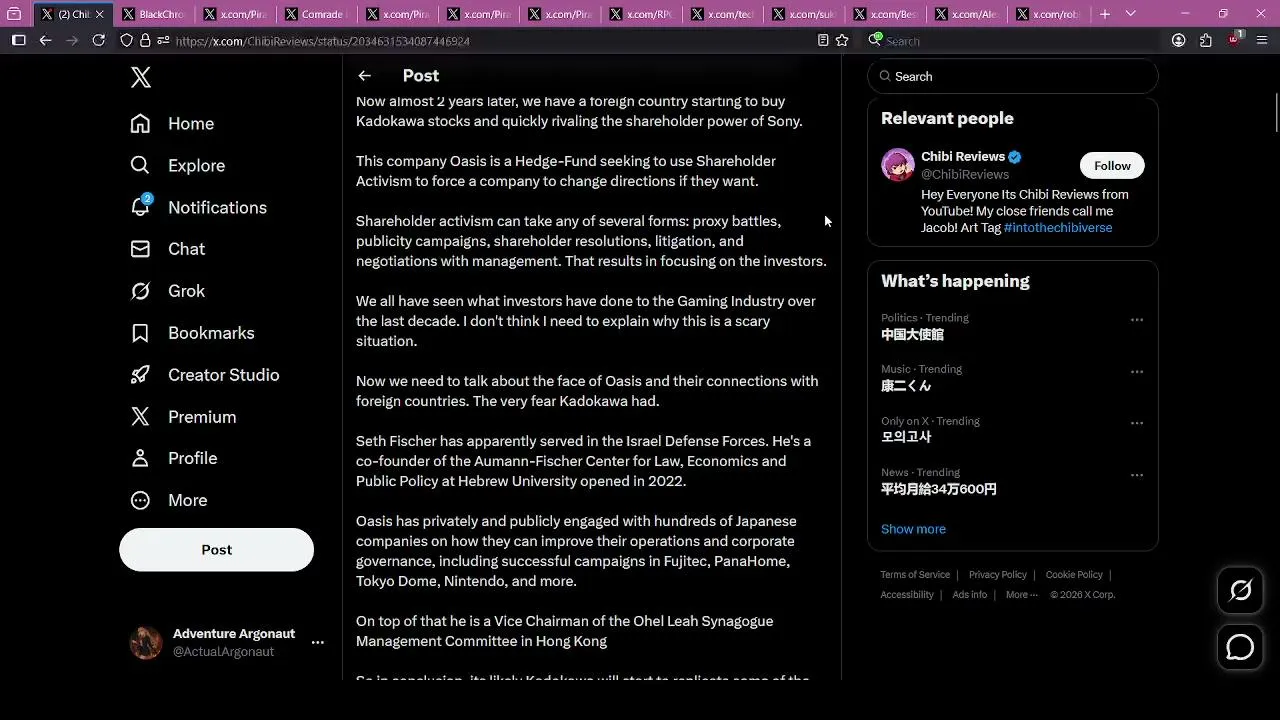
Task: Switch to the BlackChro browser tab
Action: pyautogui.click(x=153, y=14)
